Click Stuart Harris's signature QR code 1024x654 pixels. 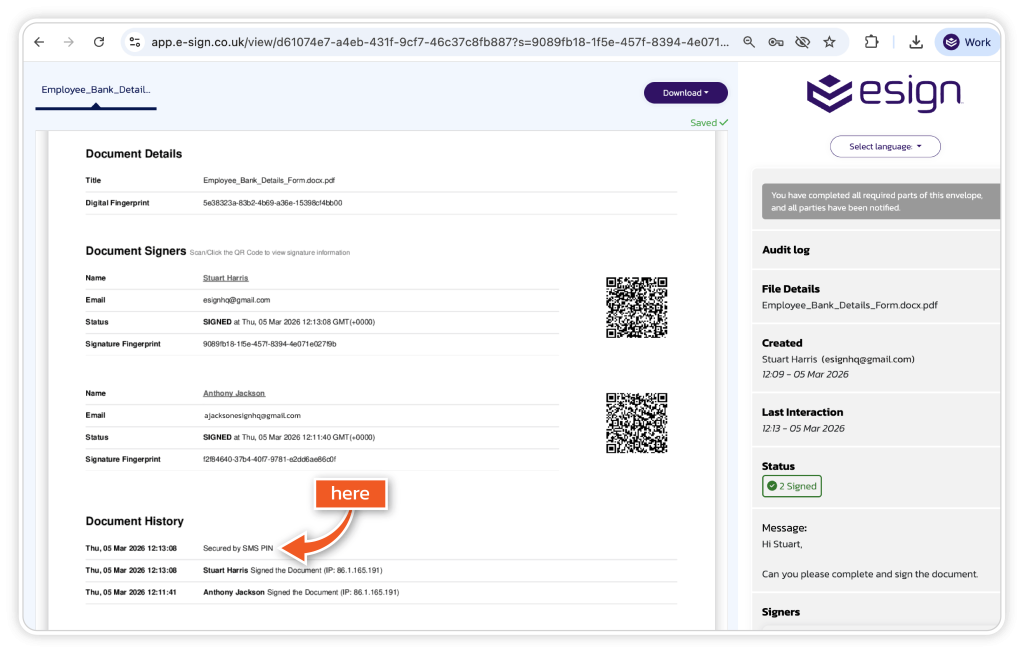[x=636, y=308]
